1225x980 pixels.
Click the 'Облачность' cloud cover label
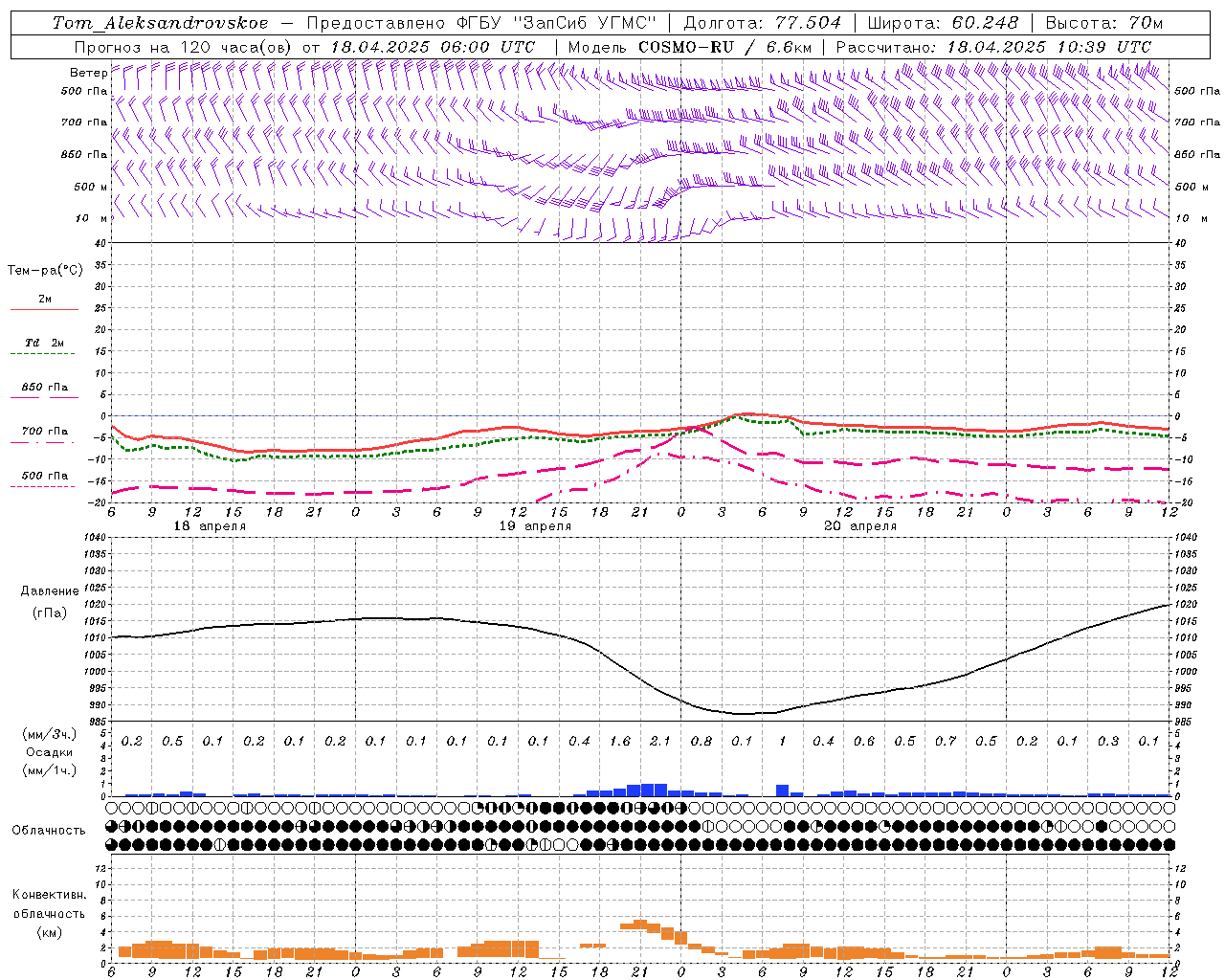(x=49, y=831)
